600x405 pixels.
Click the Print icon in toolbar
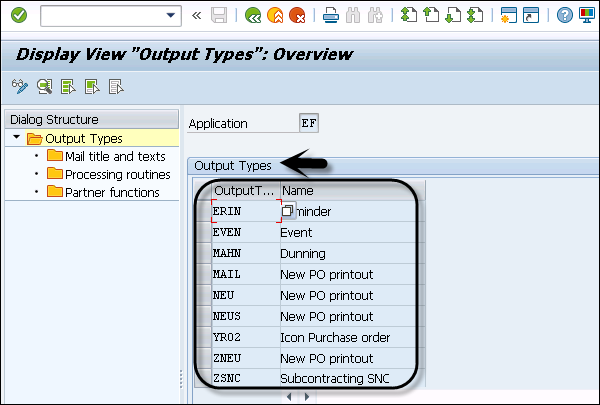(331, 16)
